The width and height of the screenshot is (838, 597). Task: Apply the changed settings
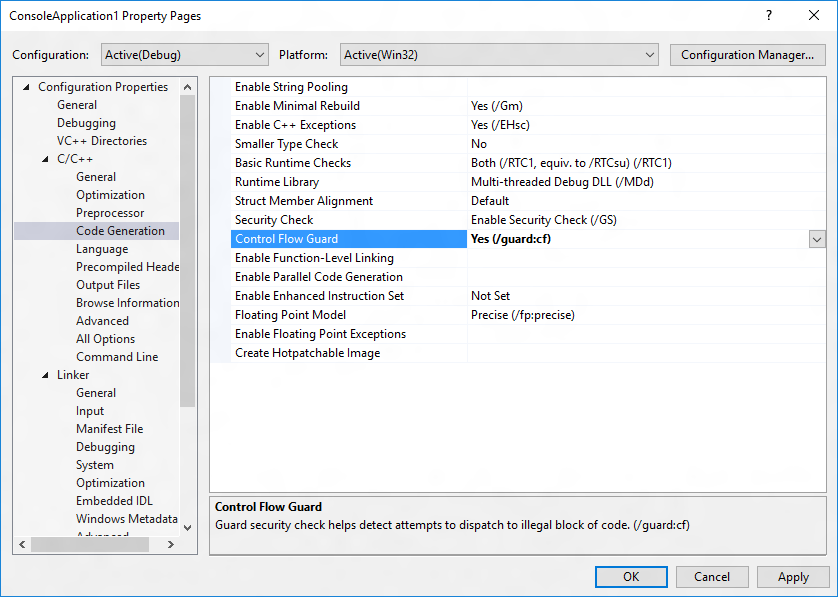pos(793,576)
